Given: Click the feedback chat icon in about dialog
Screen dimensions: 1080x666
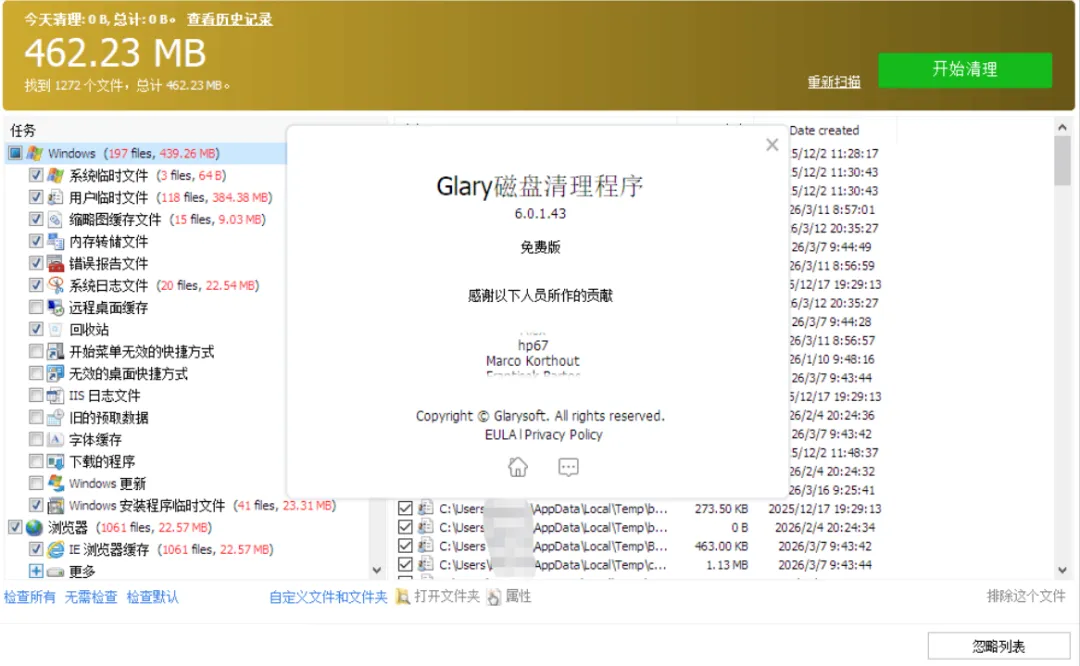Looking at the screenshot, I should click(x=568, y=467).
